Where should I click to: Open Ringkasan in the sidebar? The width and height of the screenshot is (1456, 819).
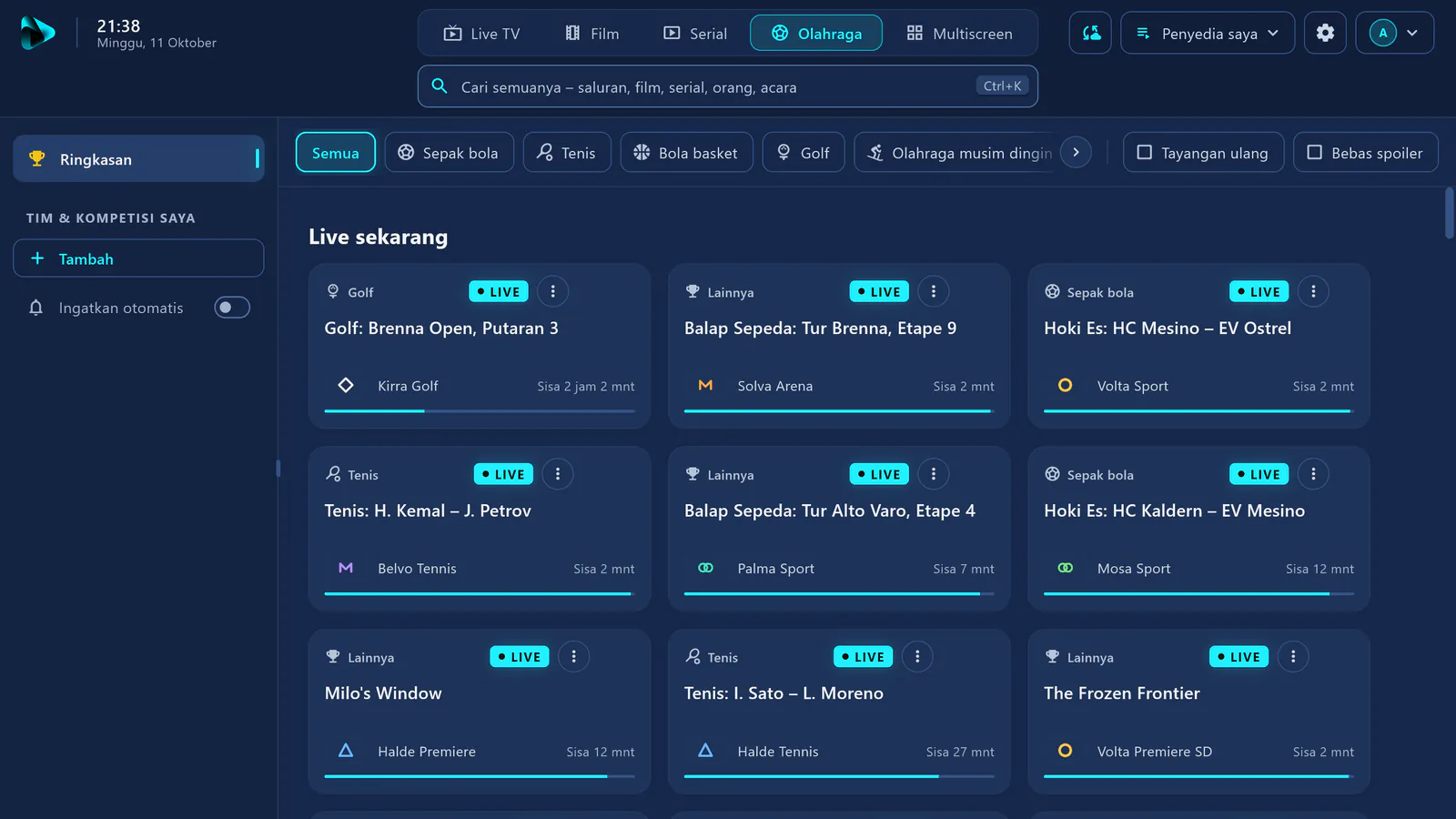[138, 158]
